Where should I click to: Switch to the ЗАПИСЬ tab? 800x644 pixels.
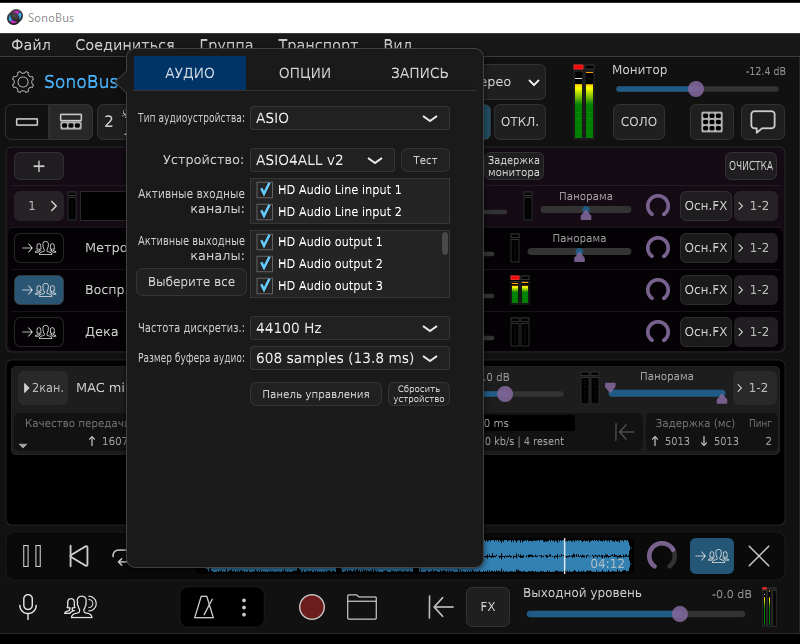point(419,73)
